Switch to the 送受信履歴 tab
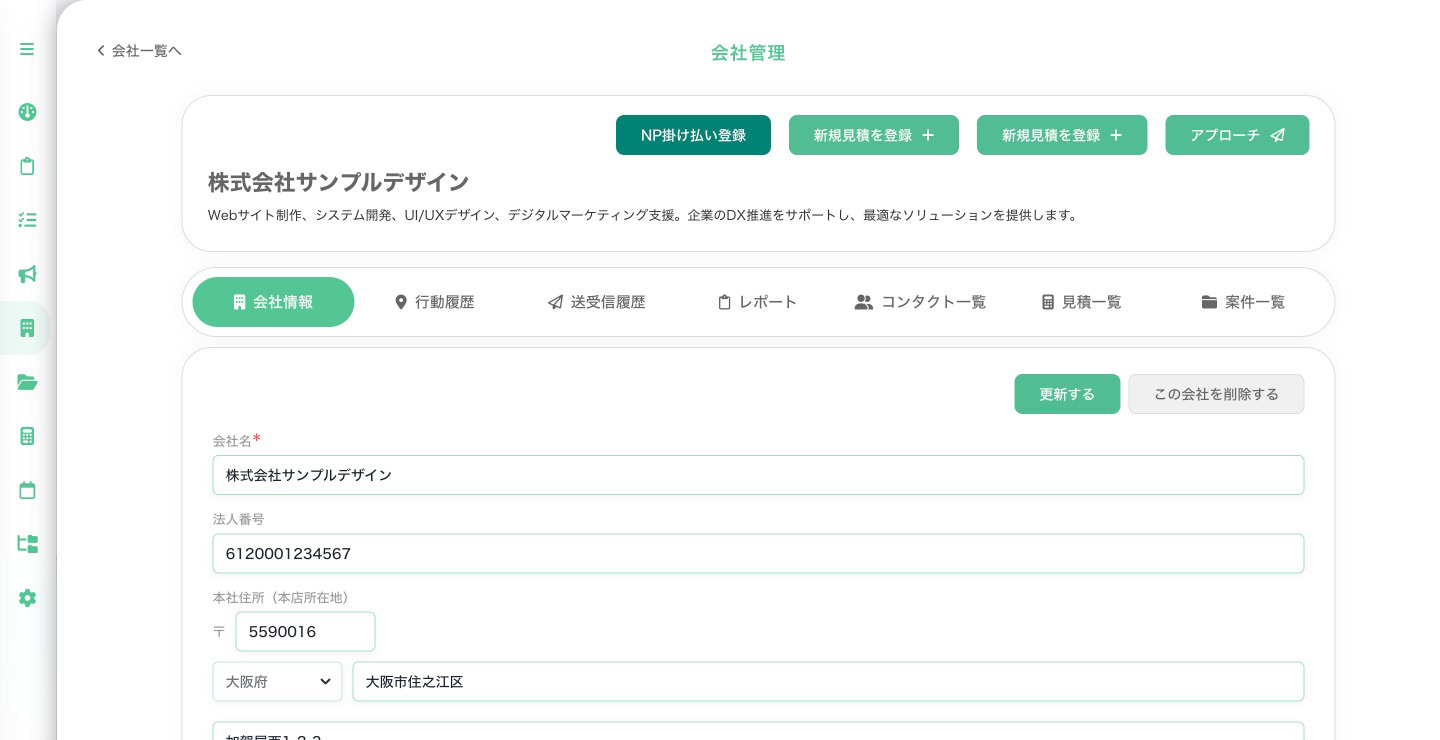The height and width of the screenshot is (740, 1440). 596,302
